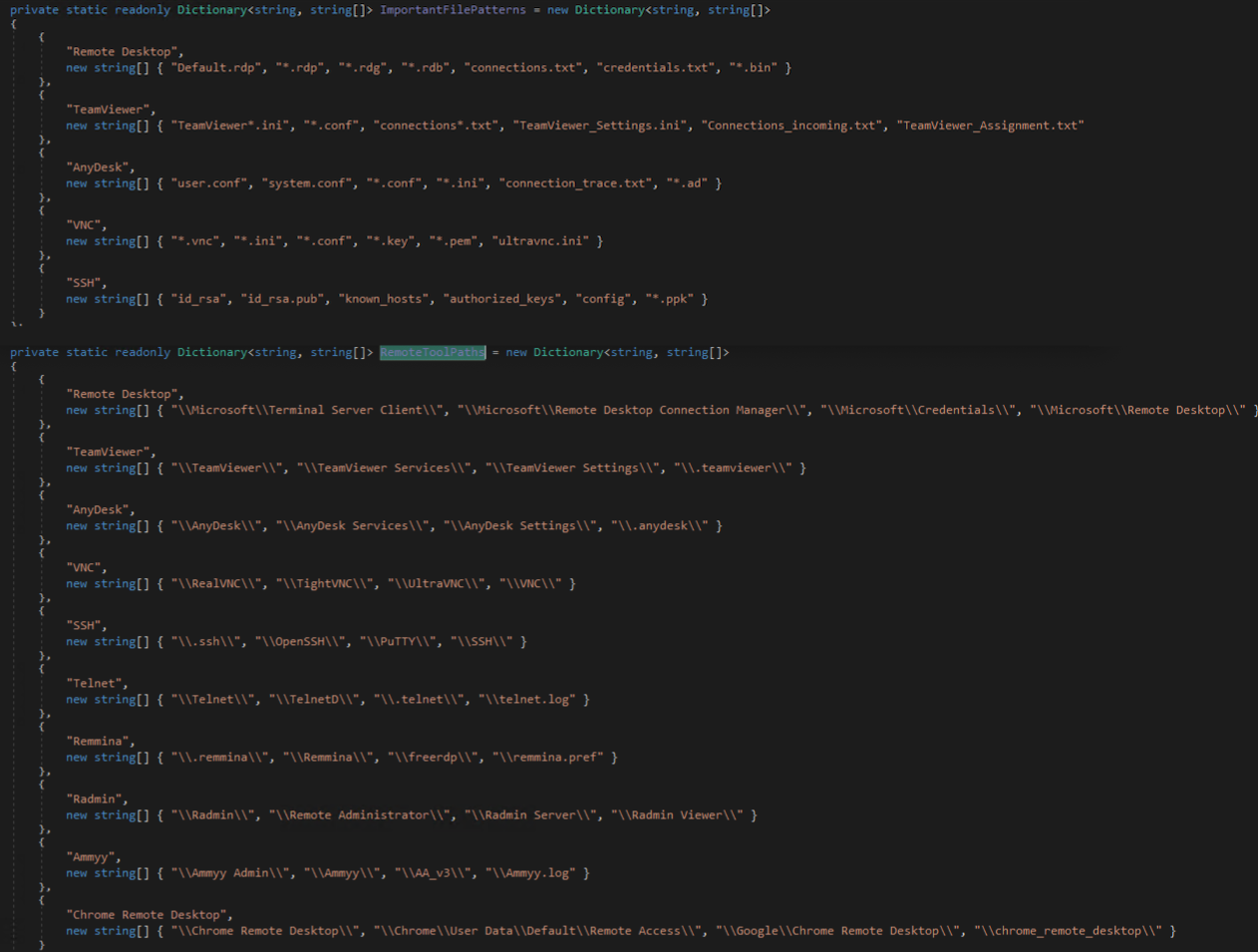
Task: Click the "connections*.txt" wildcard string
Action: pos(437,126)
